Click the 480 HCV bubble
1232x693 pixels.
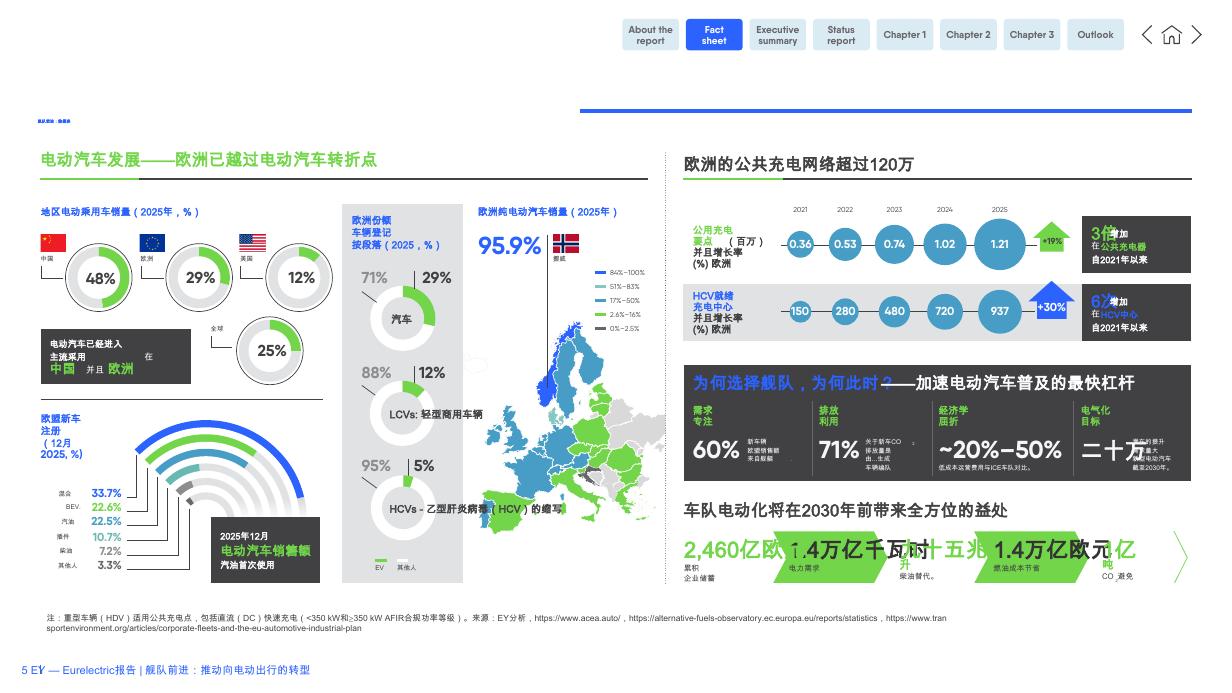pos(894,311)
